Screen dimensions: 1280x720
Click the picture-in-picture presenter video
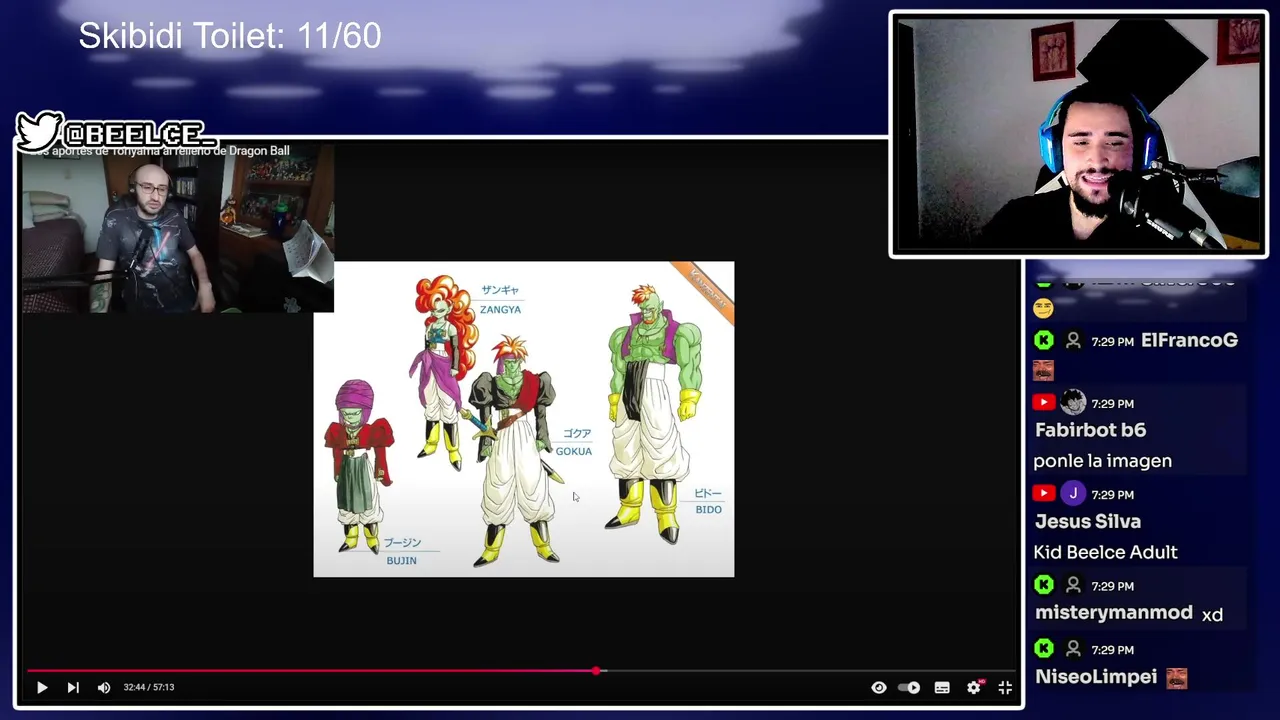point(178,228)
